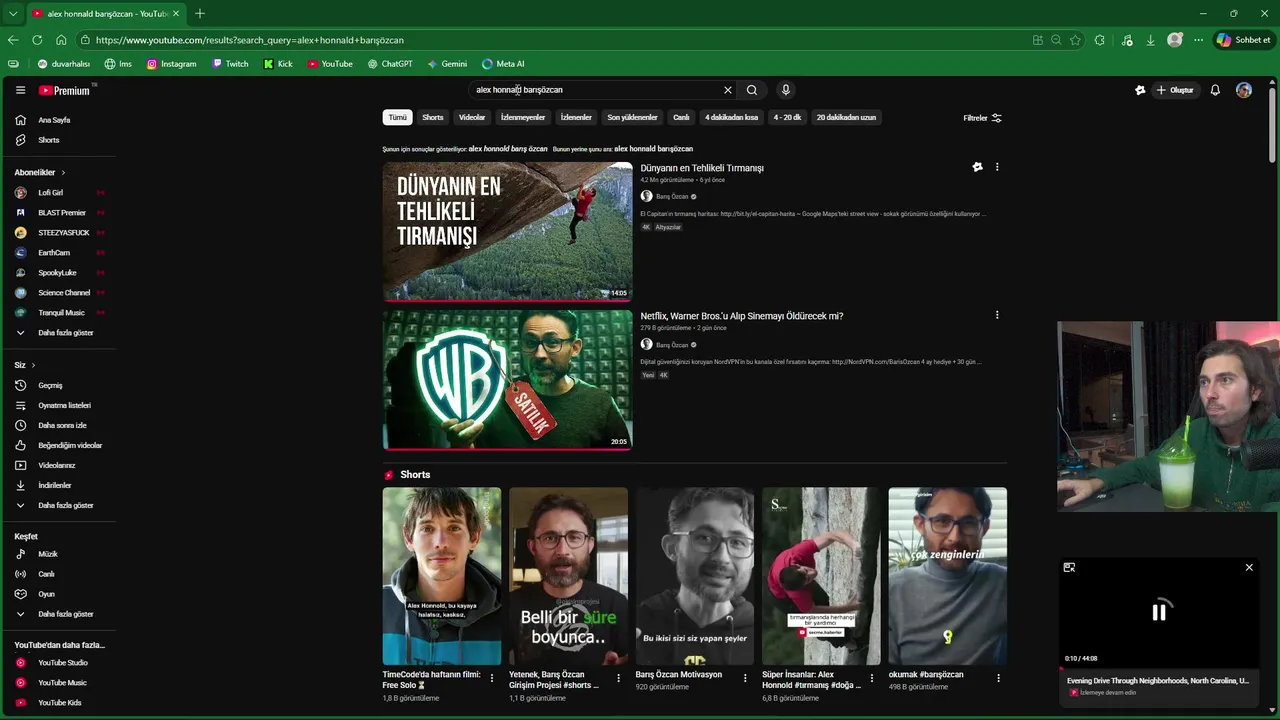Open the Twitch bookmark
This screenshot has width=1280, height=720.
coord(230,64)
